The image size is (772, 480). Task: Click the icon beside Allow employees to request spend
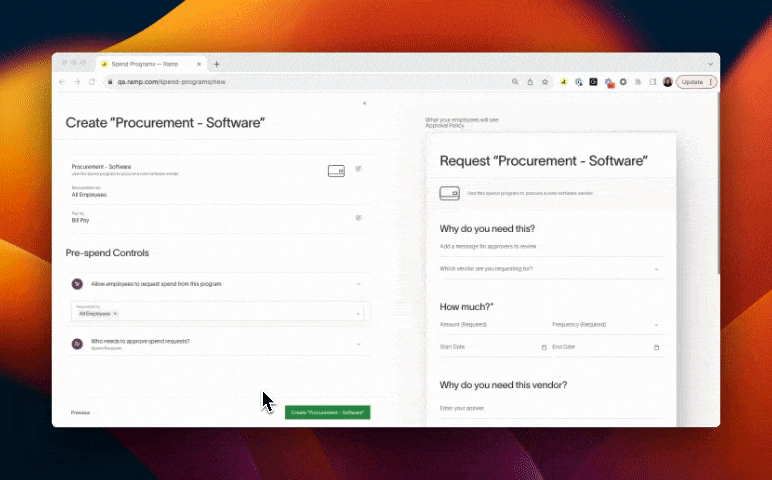point(77,284)
